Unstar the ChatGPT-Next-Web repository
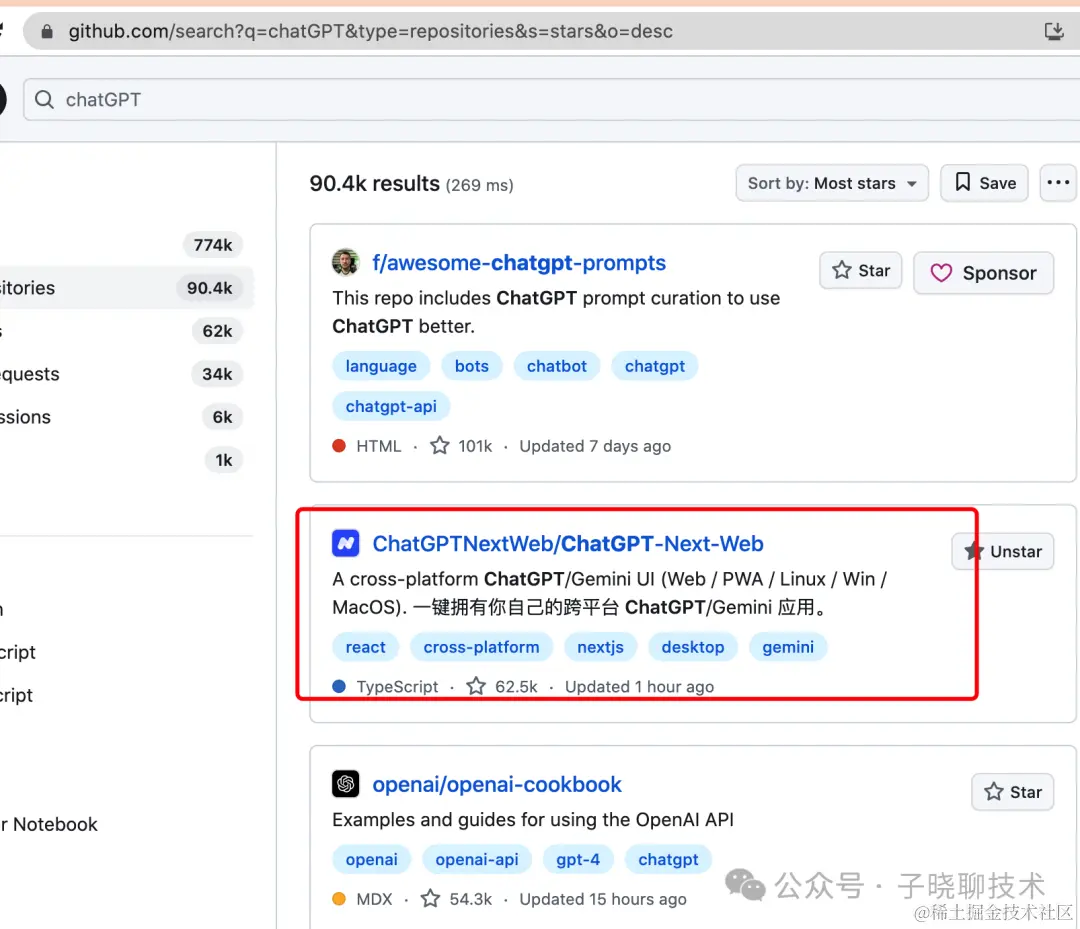 click(x=1003, y=552)
